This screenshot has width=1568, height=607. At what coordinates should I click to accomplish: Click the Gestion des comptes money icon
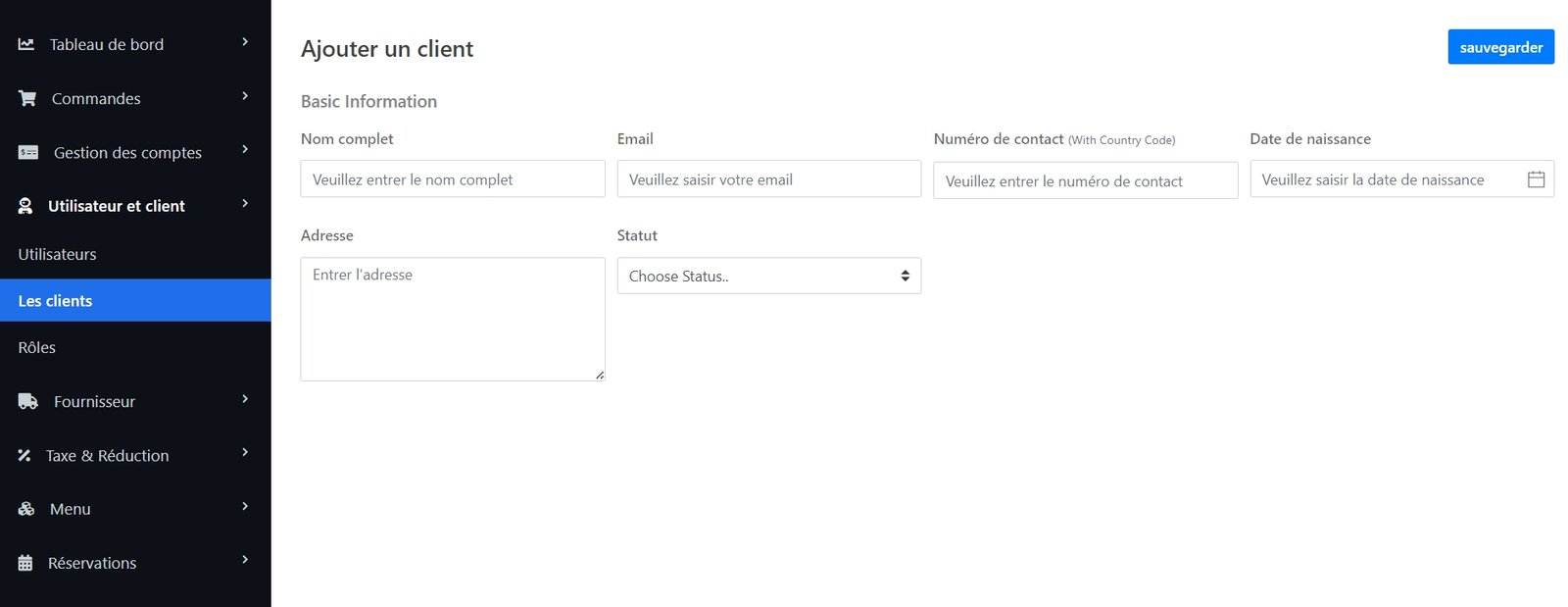28,152
